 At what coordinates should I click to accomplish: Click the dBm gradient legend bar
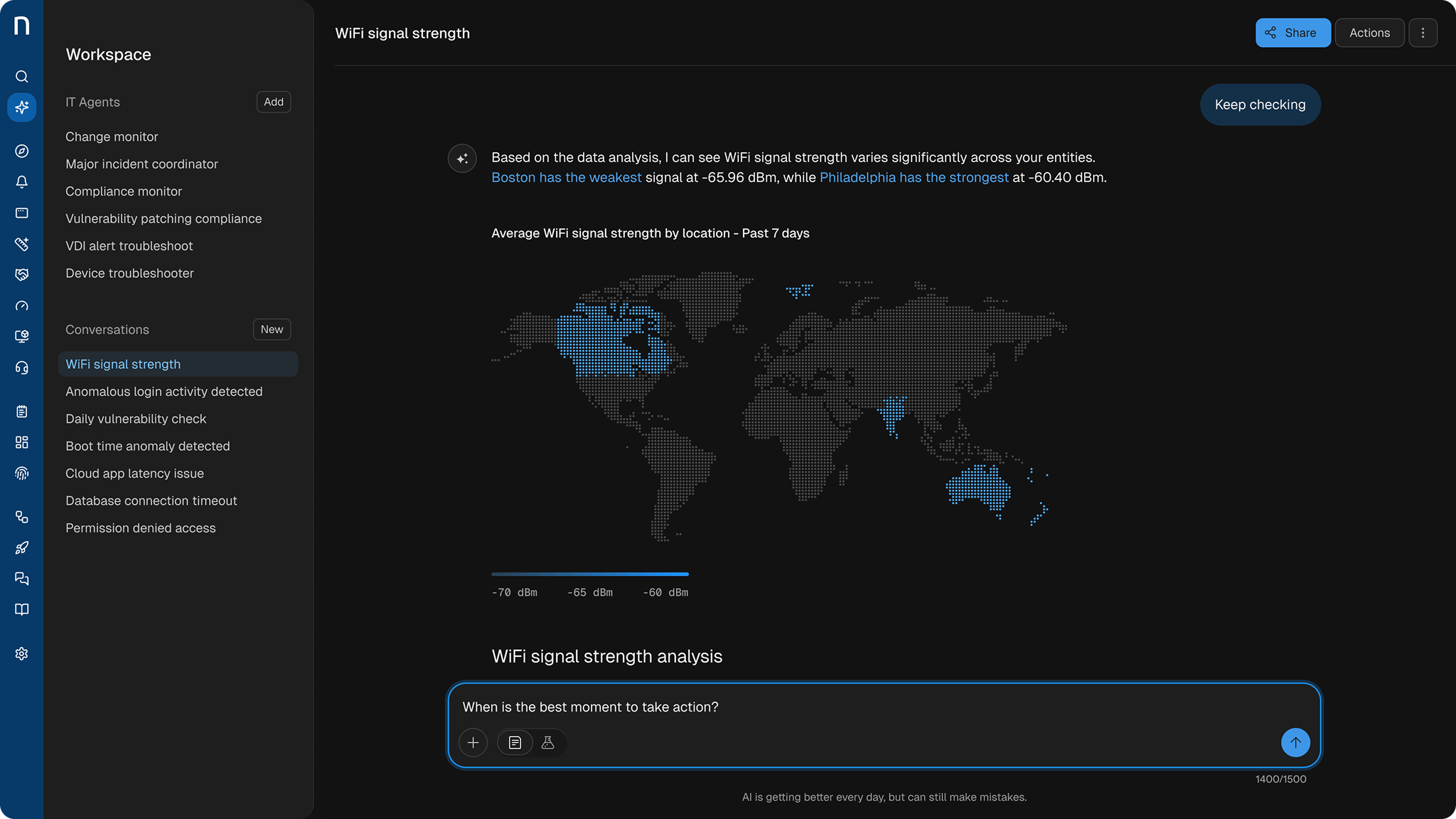pos(590,574)
